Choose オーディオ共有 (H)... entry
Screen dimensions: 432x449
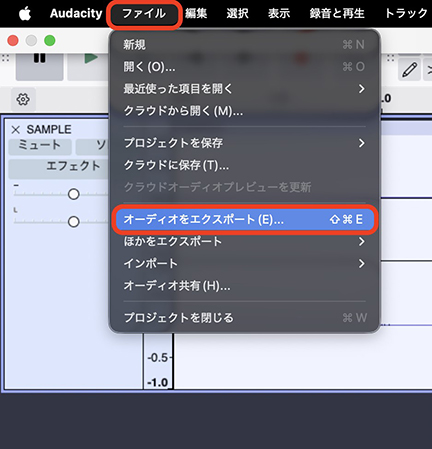click(x=245, y=286)
